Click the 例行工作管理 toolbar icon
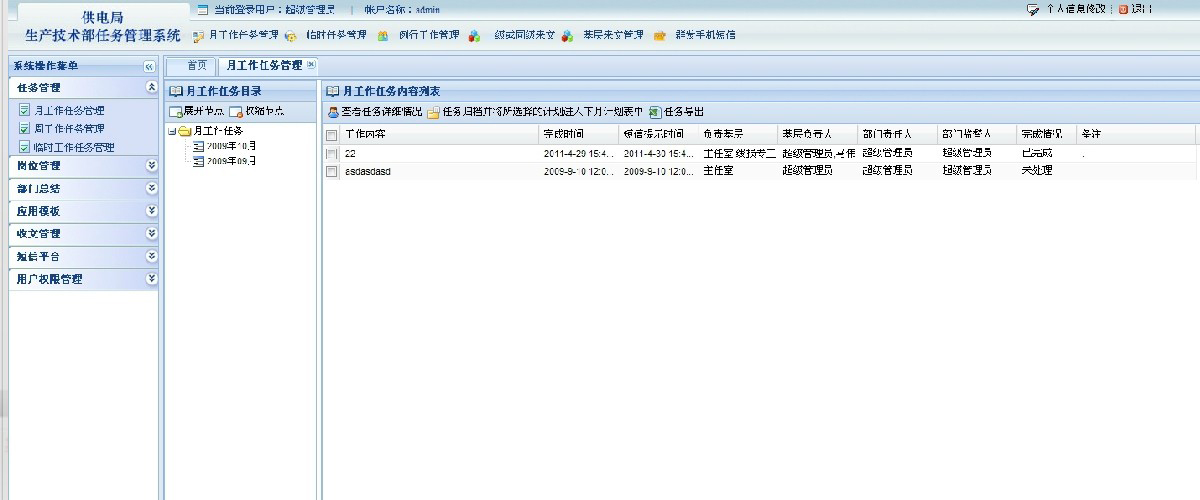Image resolution: width=1200 pixels, height=500 pixels. 383,36
